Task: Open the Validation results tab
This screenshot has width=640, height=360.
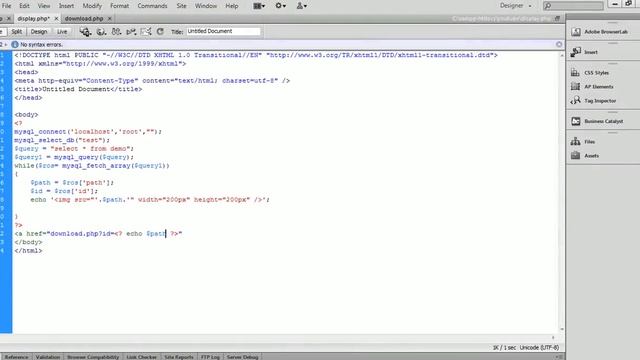Action: coord(48,357)
